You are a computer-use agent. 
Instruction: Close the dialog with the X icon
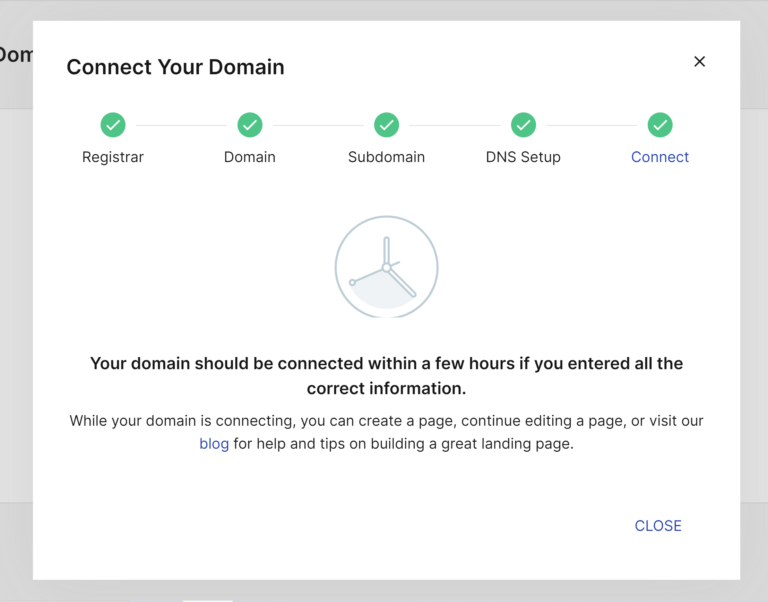click(x=699, y=61)
